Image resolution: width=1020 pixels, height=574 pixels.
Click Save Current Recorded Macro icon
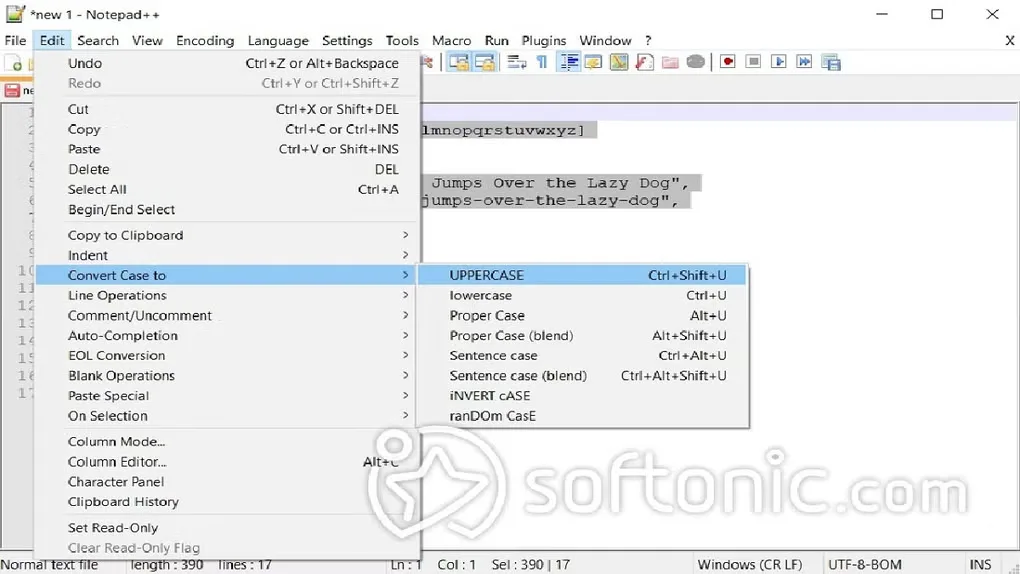(x=831, y=62)
